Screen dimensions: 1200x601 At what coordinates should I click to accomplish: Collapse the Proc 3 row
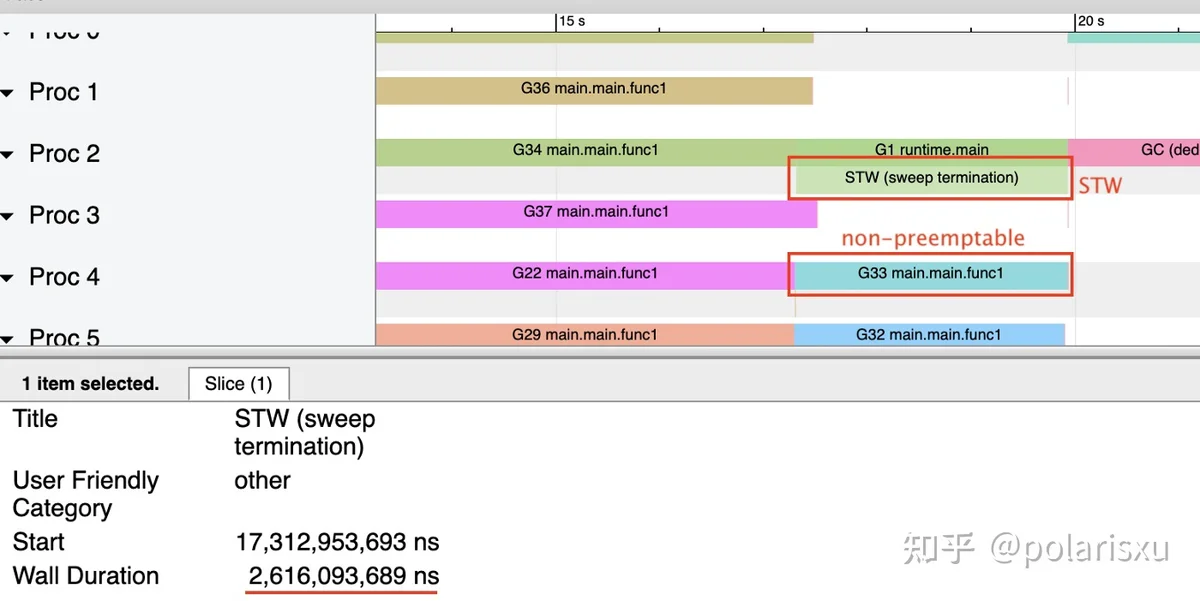(8, 217)
